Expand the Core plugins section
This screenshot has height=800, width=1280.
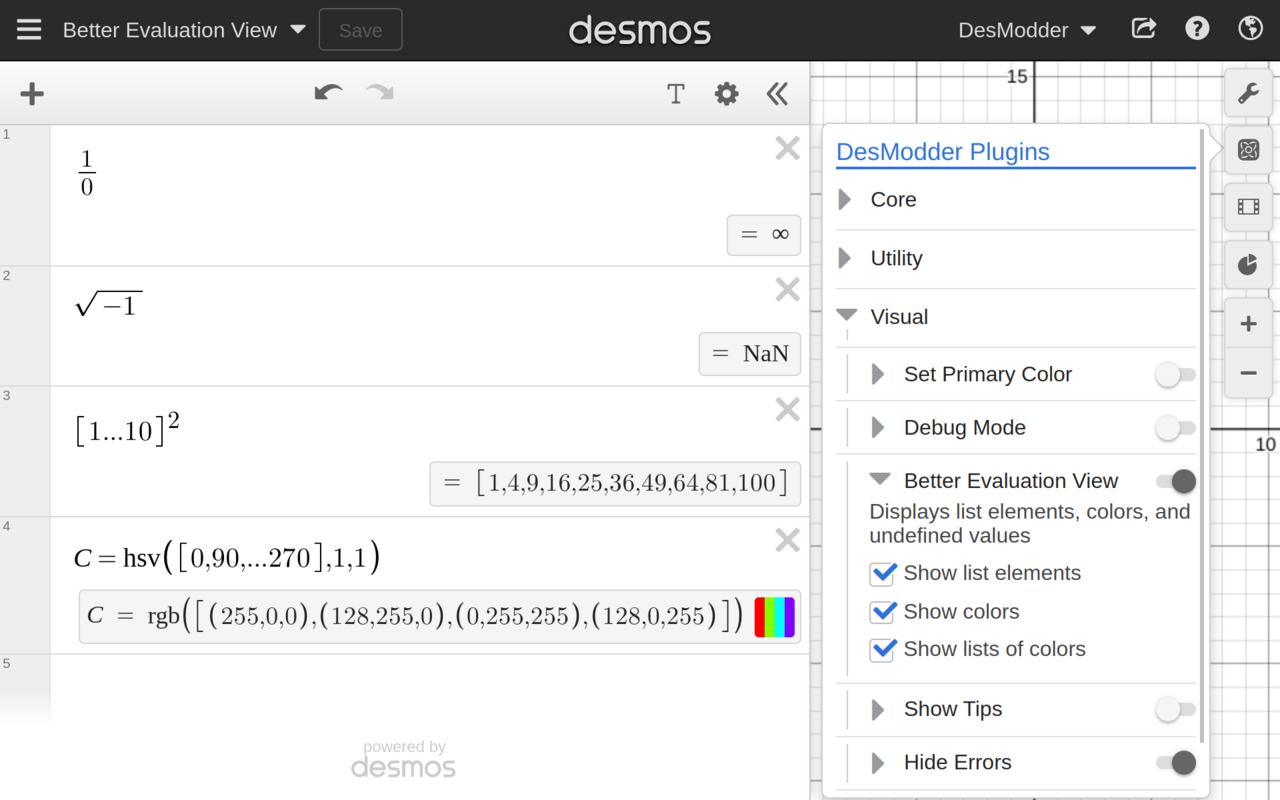(x=845, y=200)
